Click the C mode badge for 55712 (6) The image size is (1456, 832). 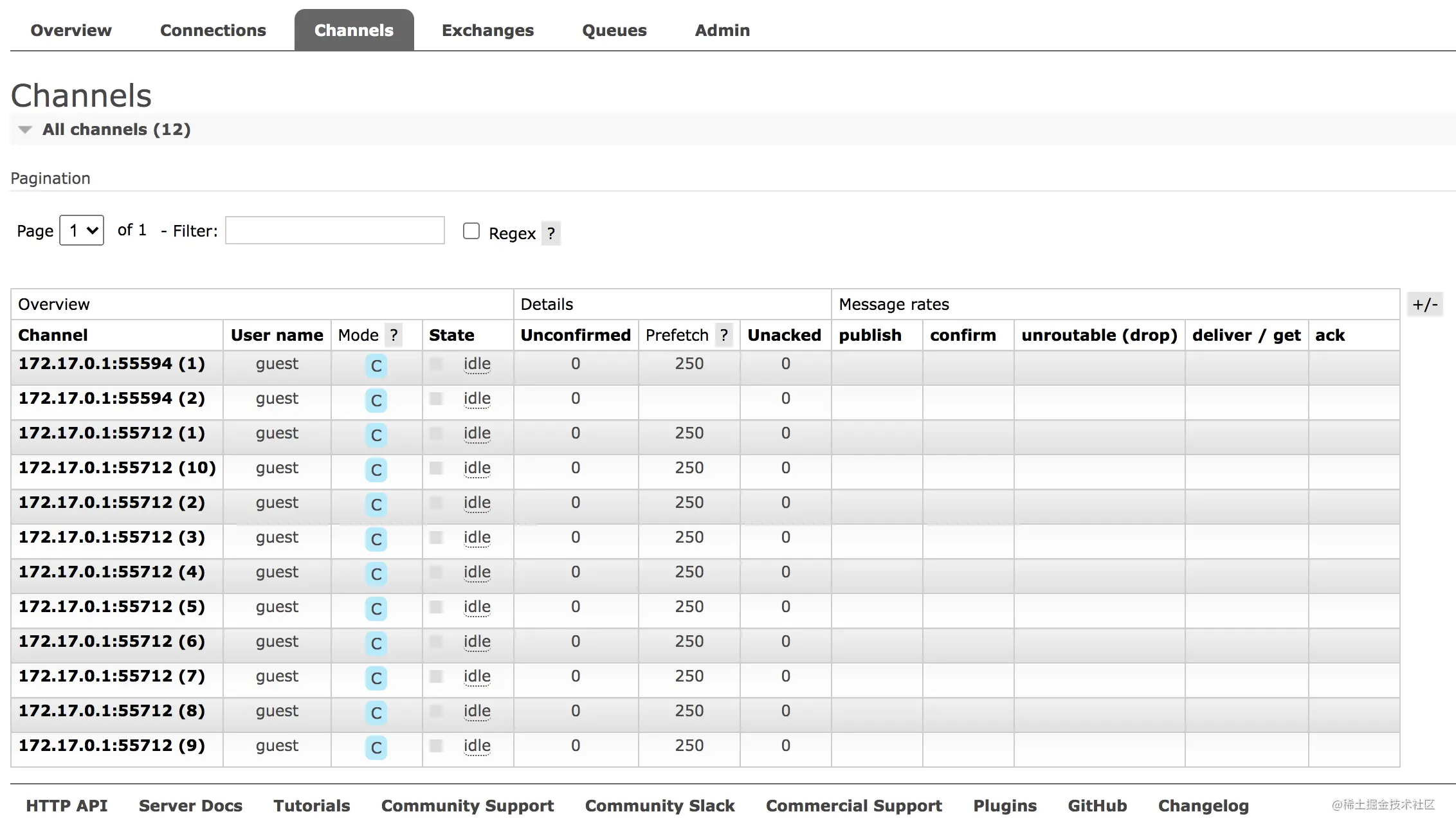[x=376, y=644]
